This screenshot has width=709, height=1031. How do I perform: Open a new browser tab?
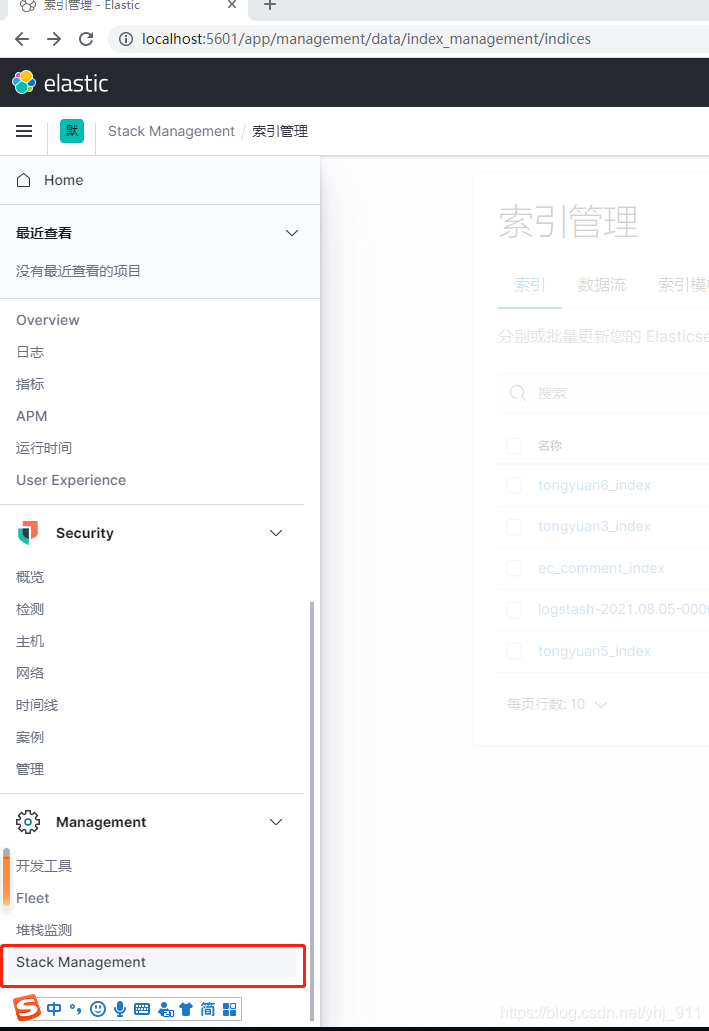pos(270,5)
